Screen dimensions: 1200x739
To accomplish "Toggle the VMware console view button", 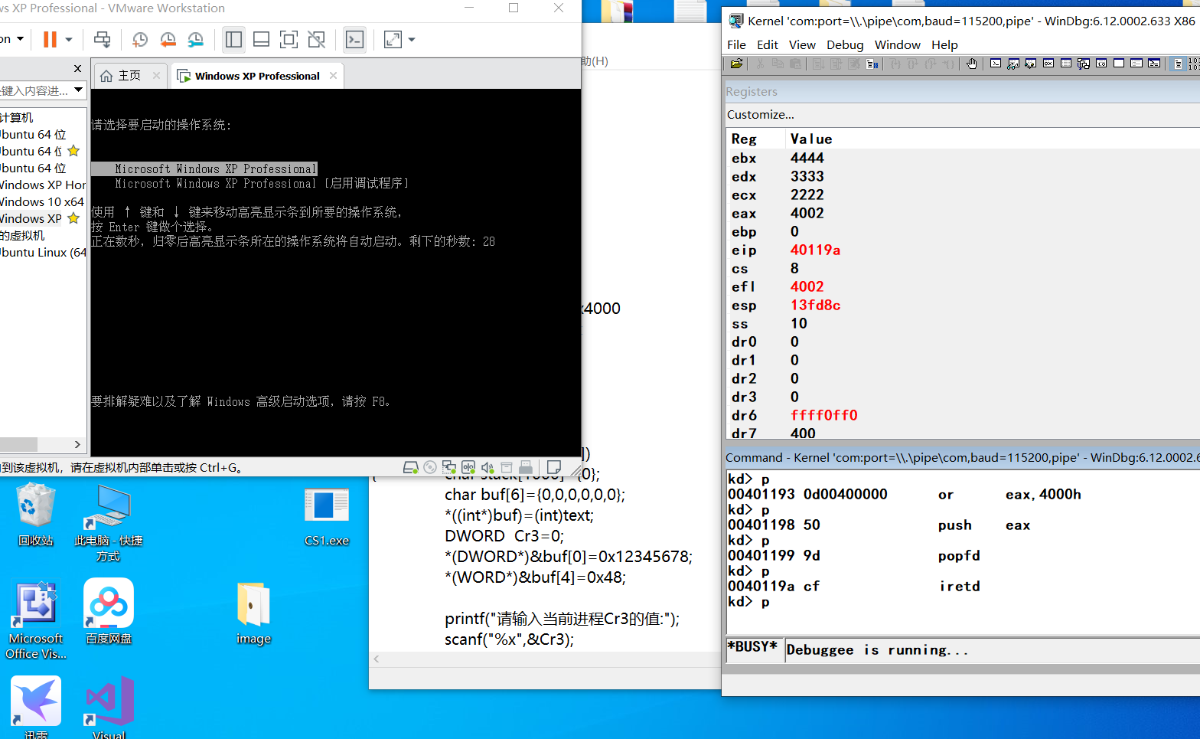I will [354, 40].
